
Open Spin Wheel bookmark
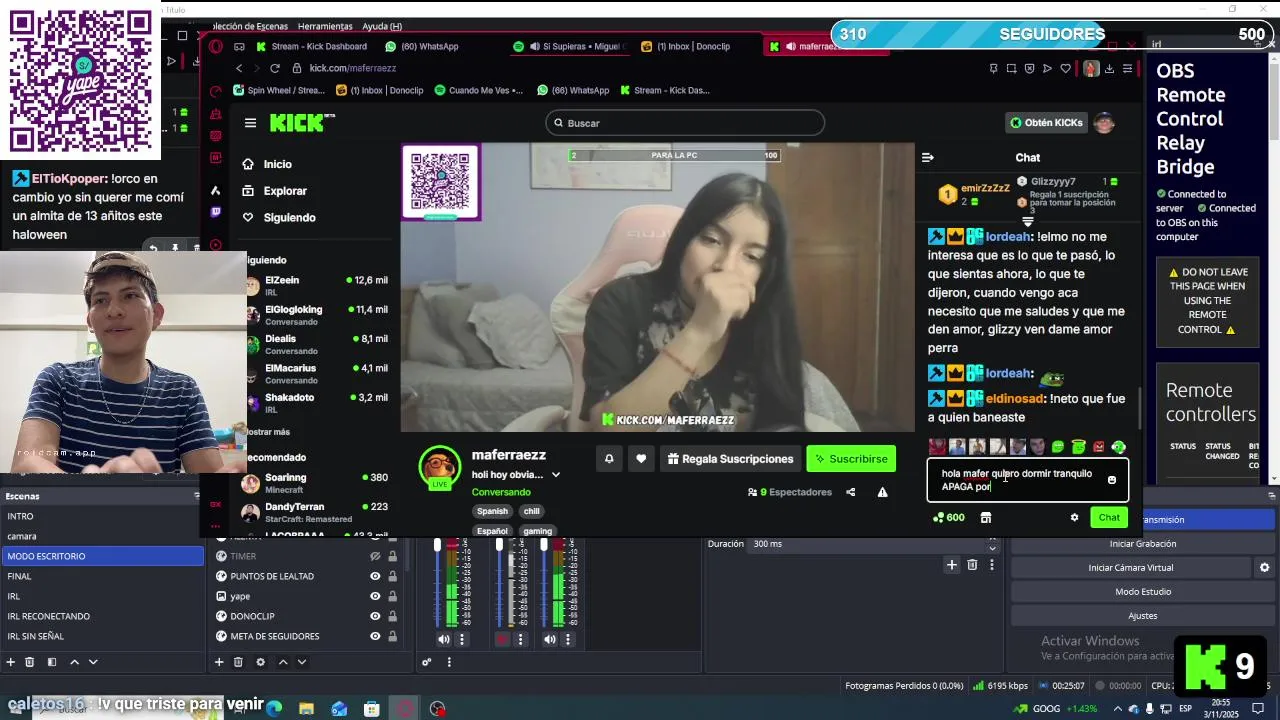click(279, 90)
